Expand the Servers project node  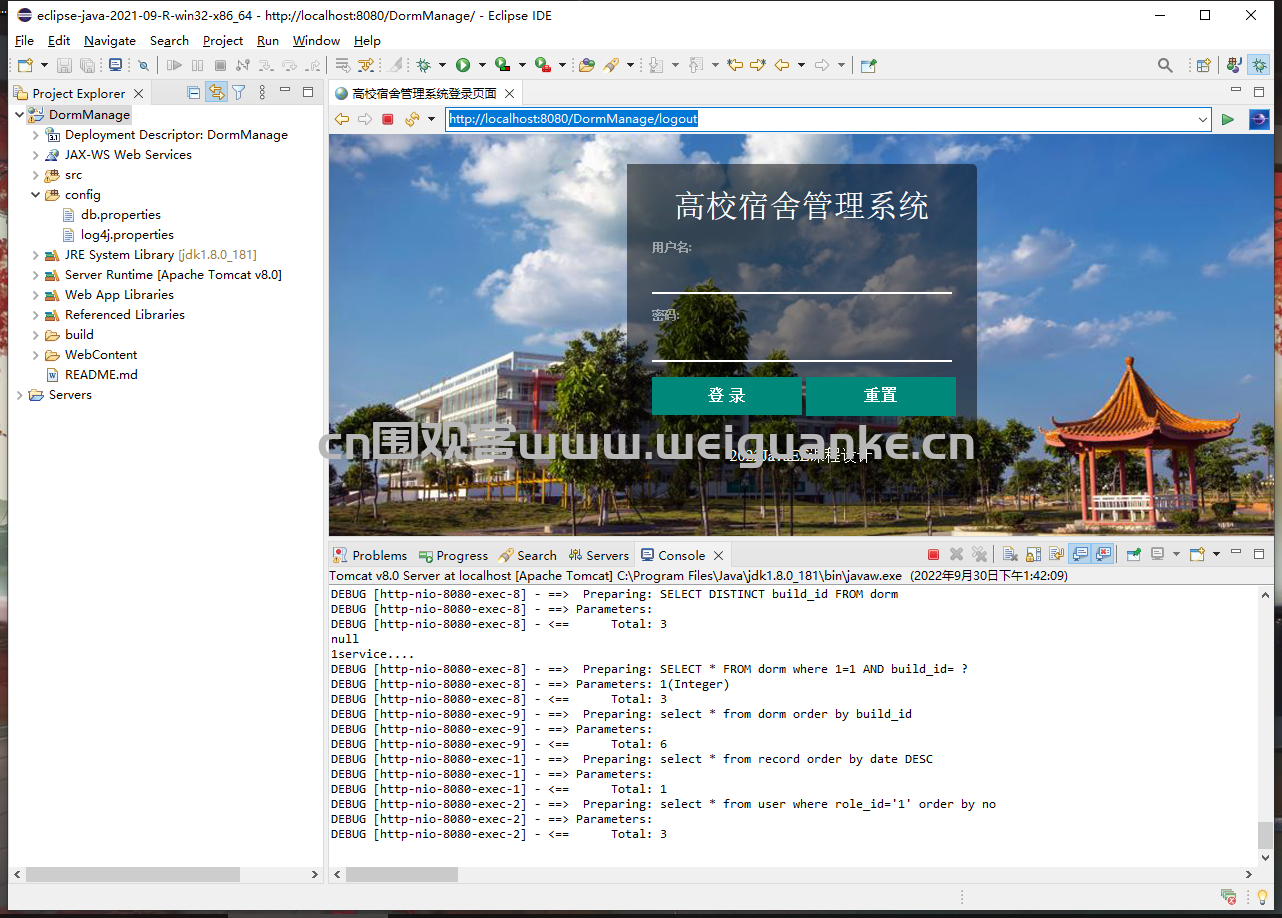click(x=20, y=395)
